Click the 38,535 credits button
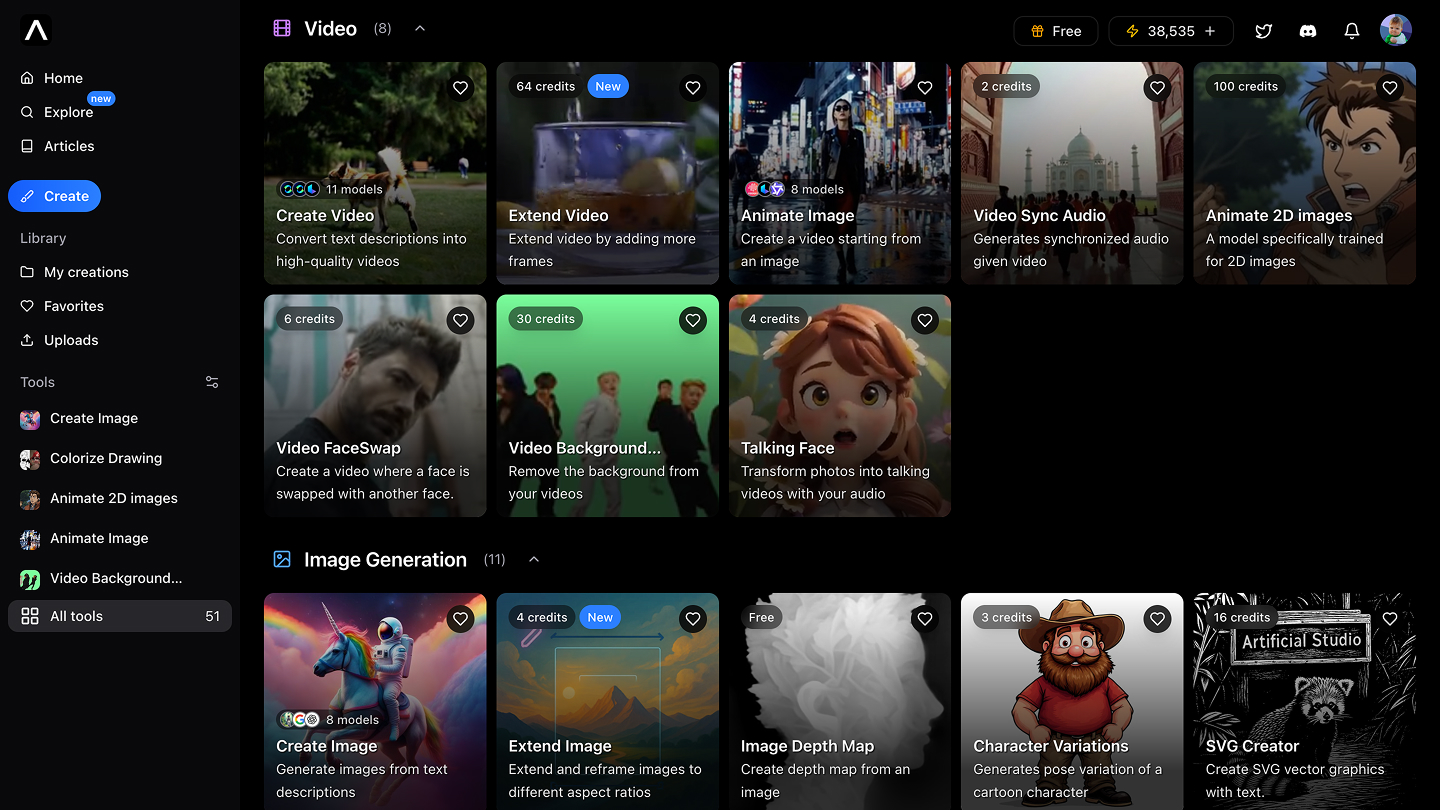 [1171, 31]
